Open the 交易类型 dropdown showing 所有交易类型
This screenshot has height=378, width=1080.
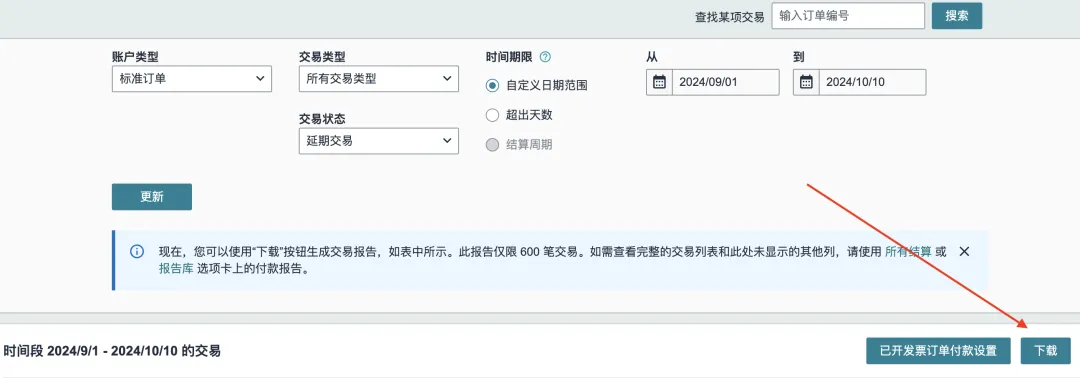pos(379,78)
